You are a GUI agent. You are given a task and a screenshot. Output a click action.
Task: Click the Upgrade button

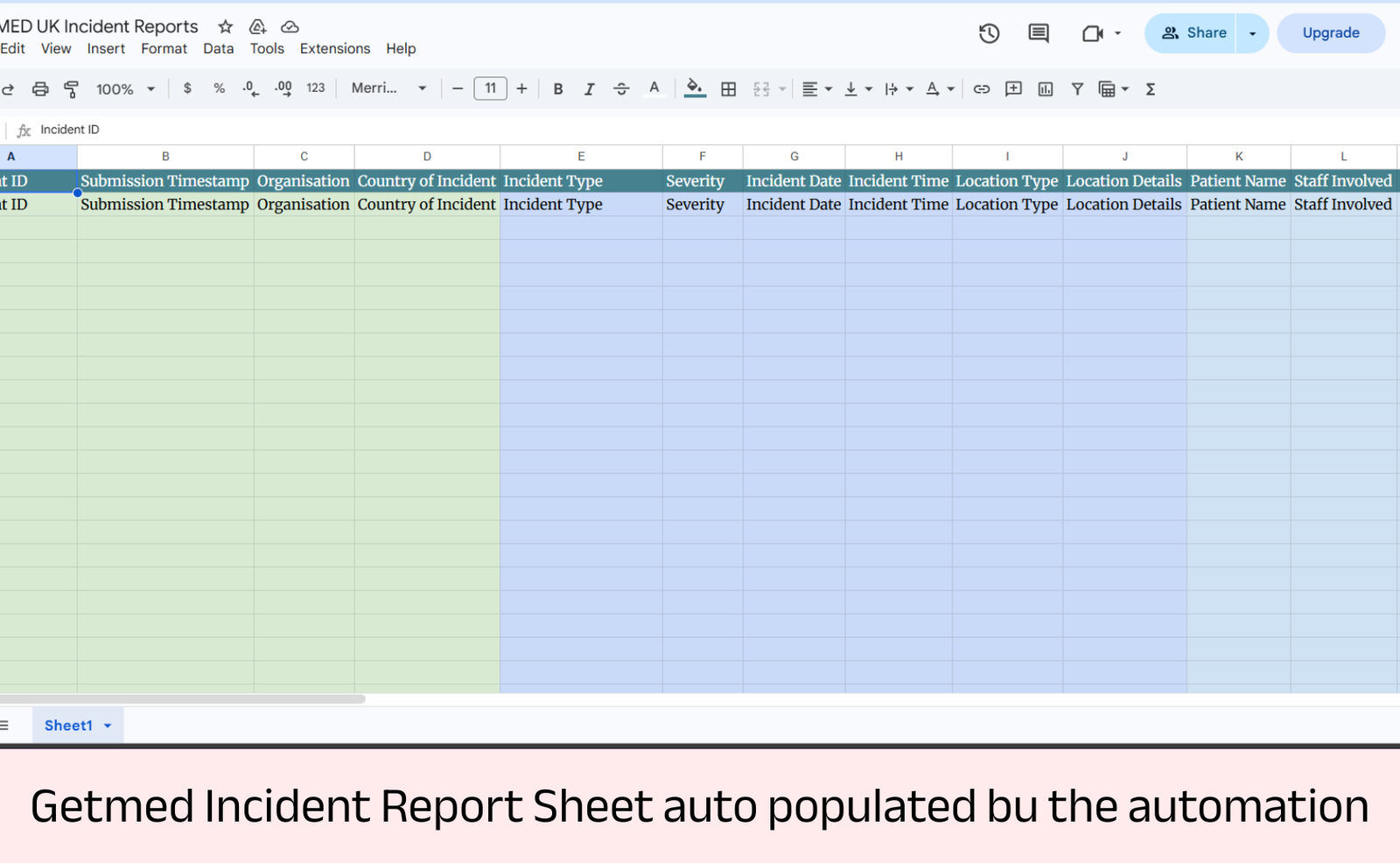1330,33
